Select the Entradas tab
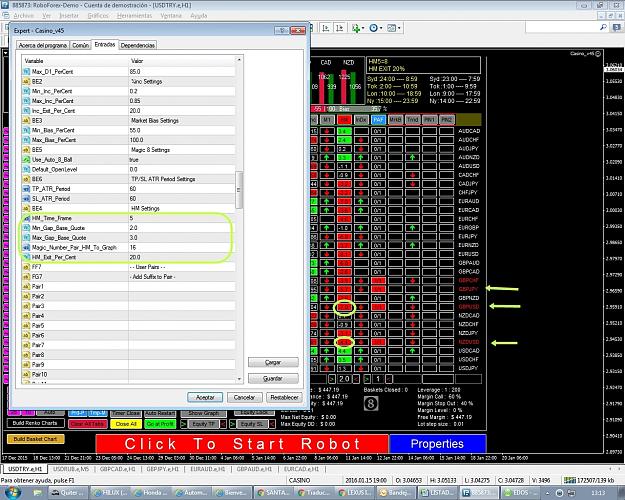The image size is (625, 500). pos(105,44)
